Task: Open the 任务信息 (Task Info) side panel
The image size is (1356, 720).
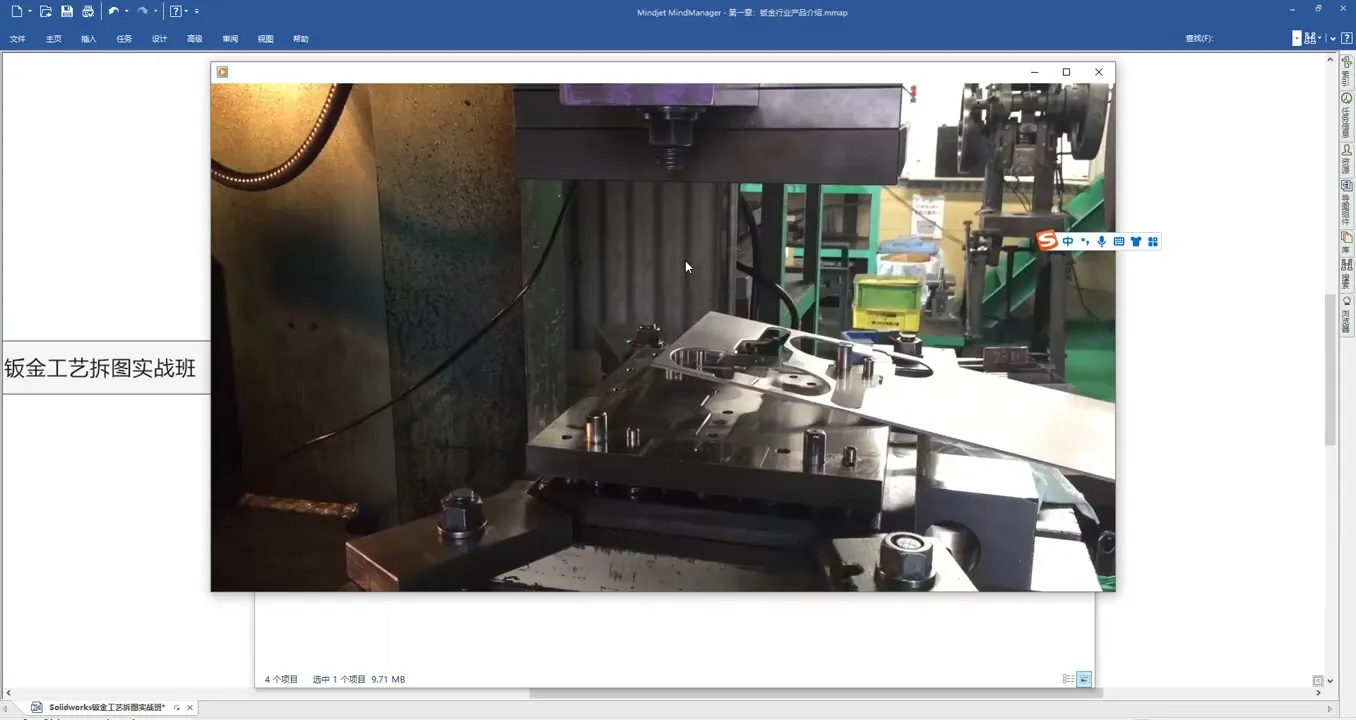Action: click(x=1346, y=115)
